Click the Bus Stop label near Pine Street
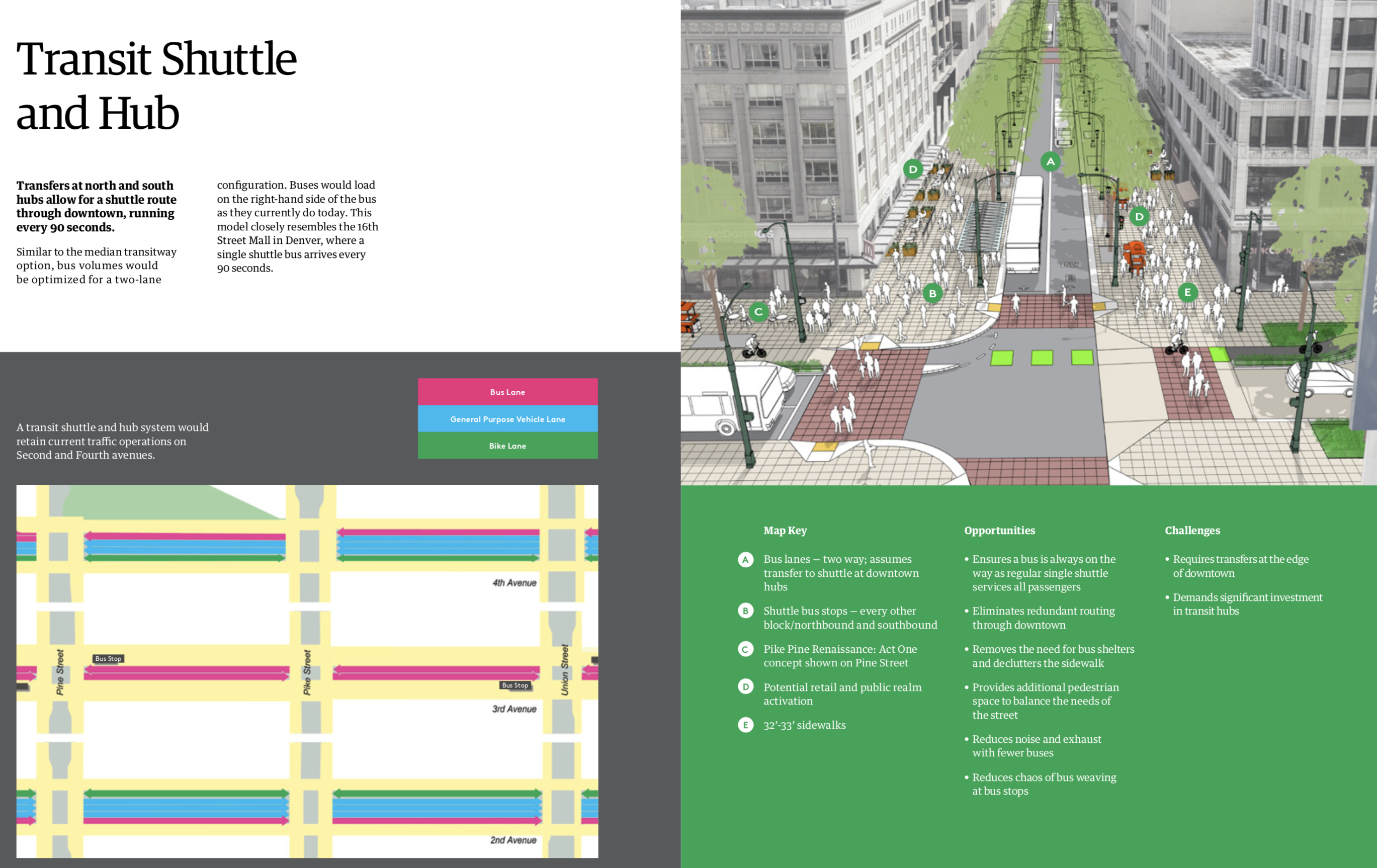The height and width of the screenshot is (868, 1377). pos(108,659)
